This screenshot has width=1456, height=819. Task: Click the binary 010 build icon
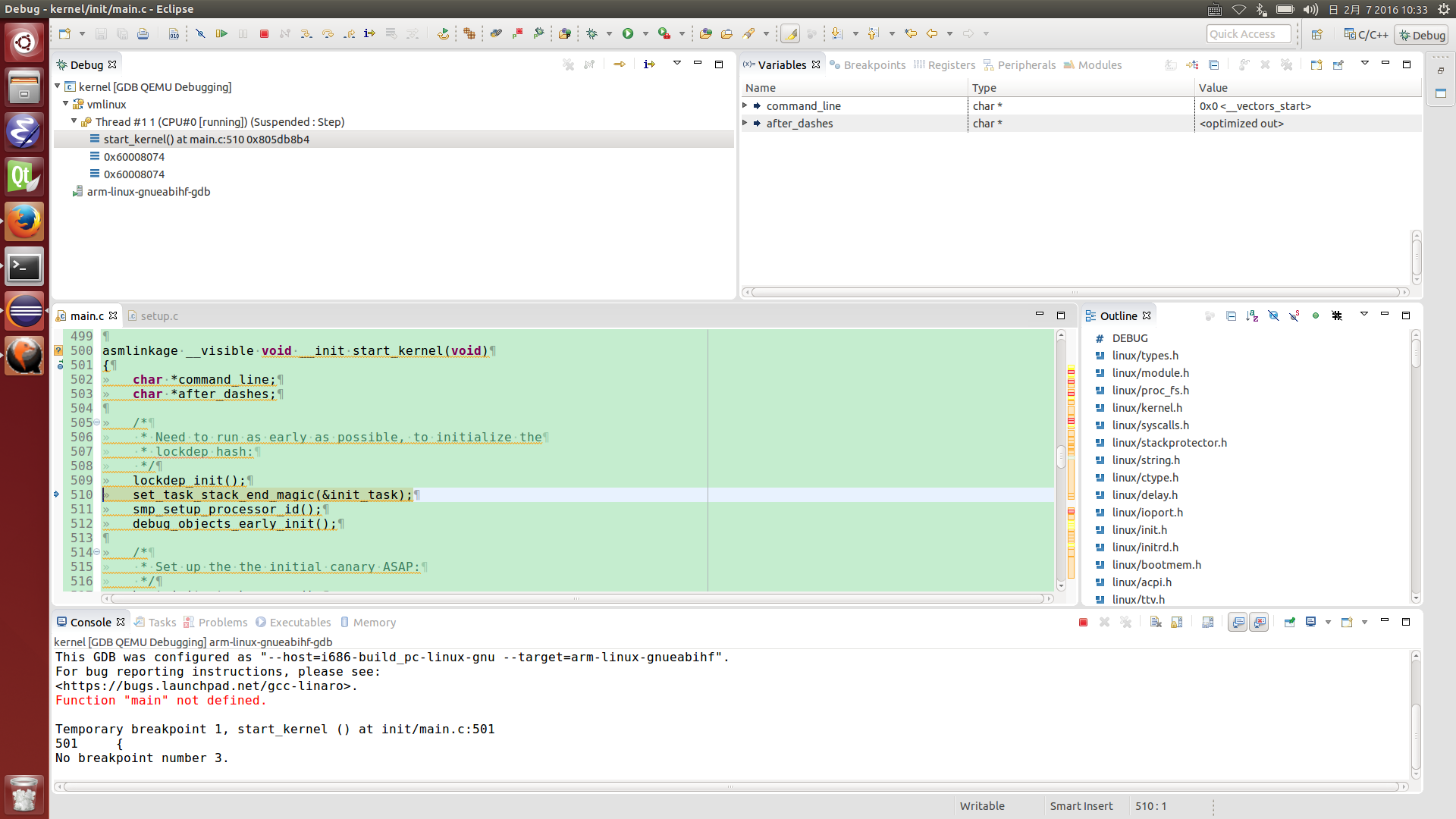coord(174,33)
